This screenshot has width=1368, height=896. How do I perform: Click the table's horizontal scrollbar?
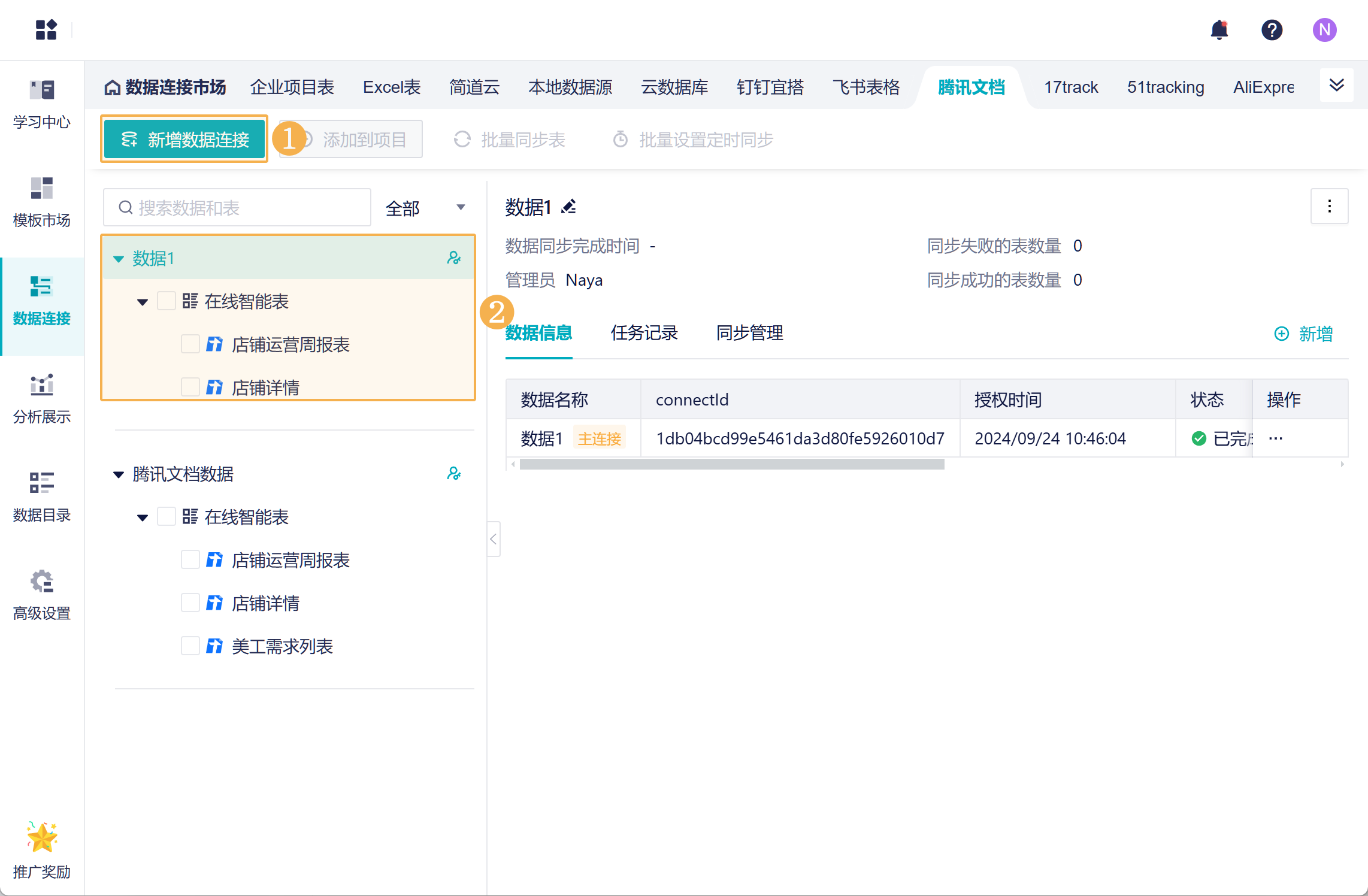coord(731,464)
